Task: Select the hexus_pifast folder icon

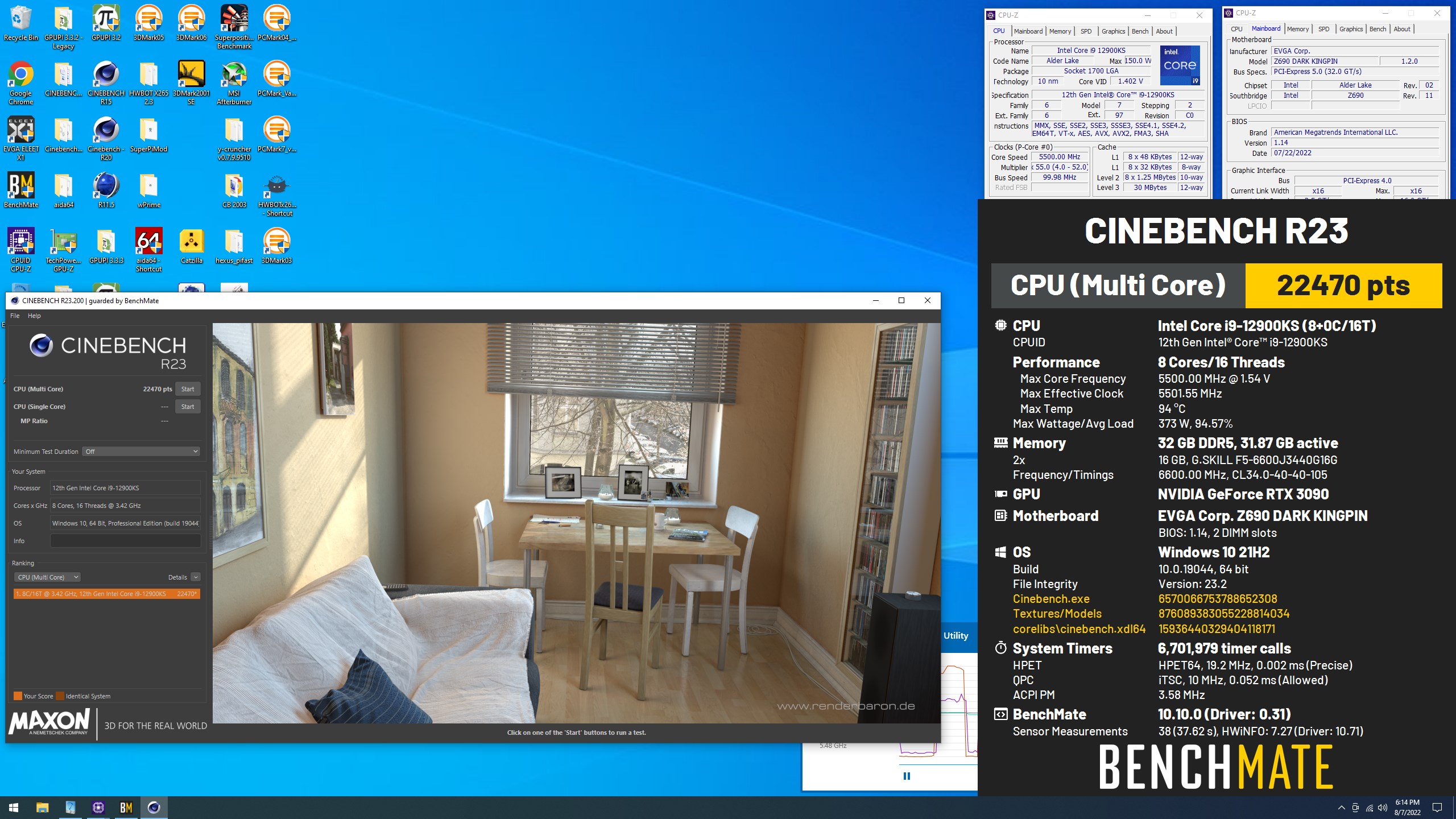Action: (234, 246)
